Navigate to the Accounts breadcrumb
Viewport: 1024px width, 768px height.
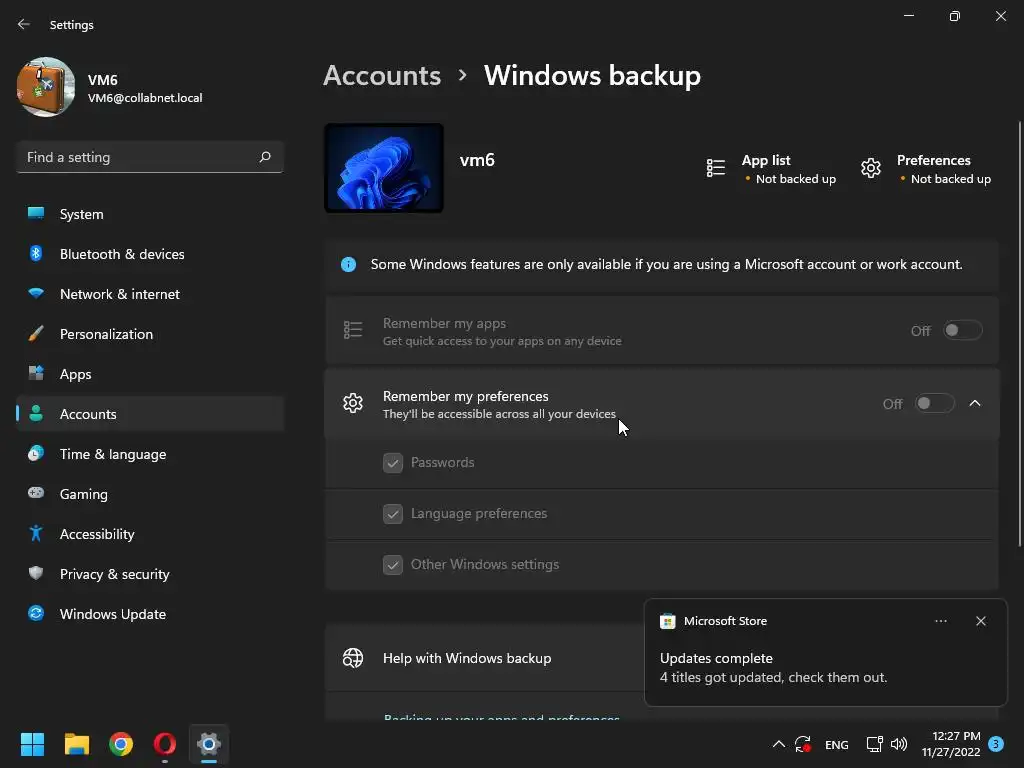[x=382, y=76]
